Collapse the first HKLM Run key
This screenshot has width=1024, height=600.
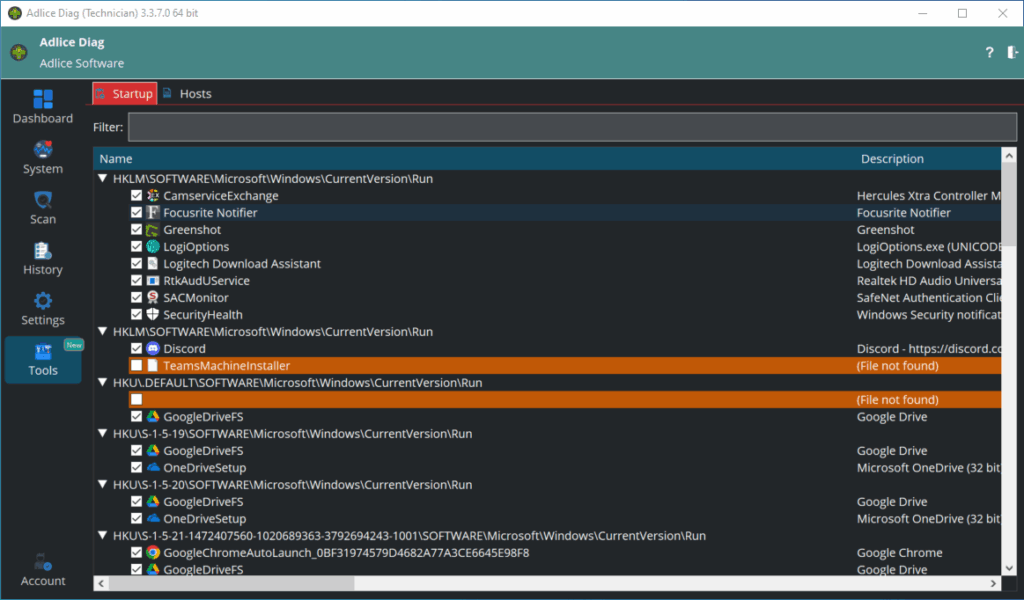104,179
